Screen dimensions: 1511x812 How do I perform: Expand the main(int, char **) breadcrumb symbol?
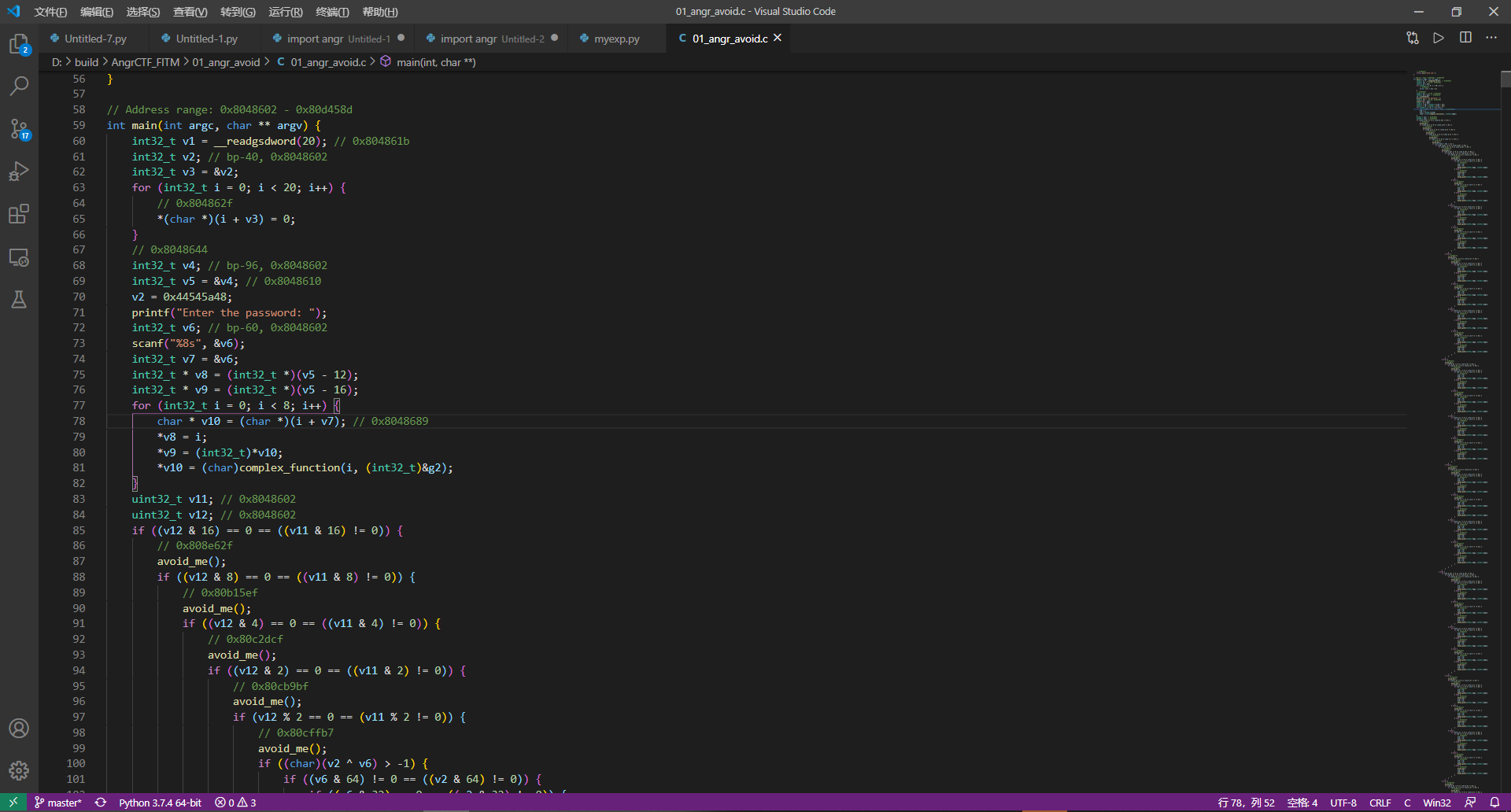coord(436,62)
